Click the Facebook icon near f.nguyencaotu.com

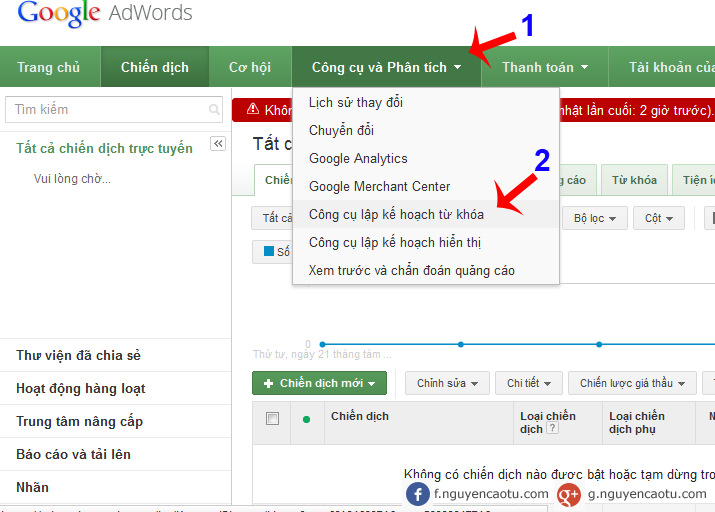pos(417,494)
